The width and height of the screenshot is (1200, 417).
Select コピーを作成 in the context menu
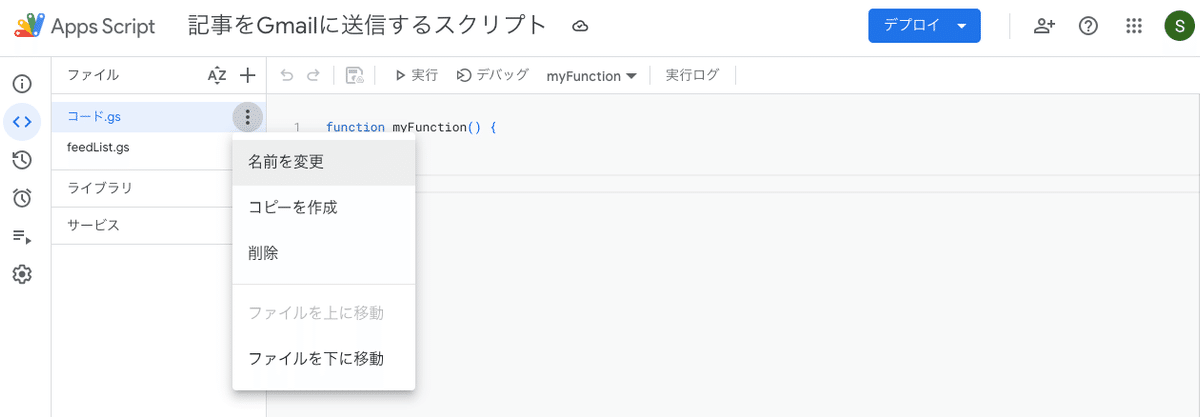[x=293, y=208]
